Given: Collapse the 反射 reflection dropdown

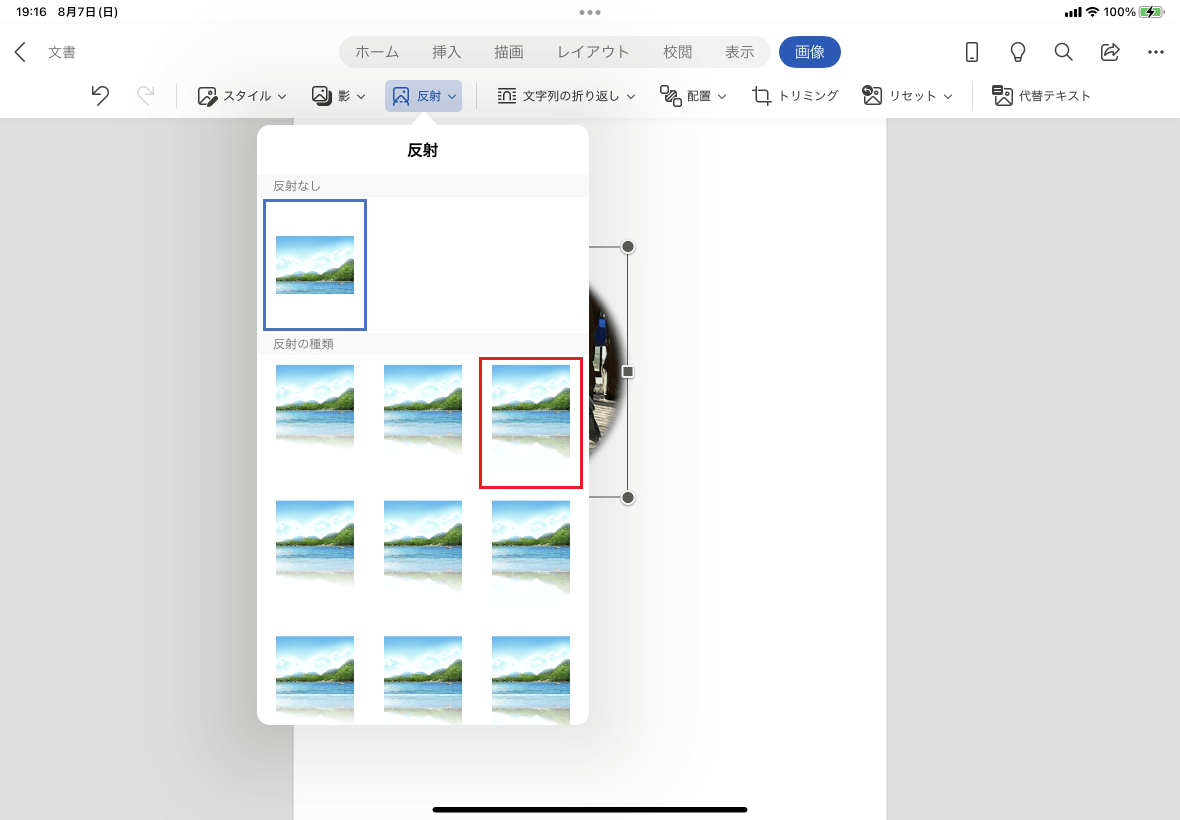Looking at the screenshot, I should (424, 96).
